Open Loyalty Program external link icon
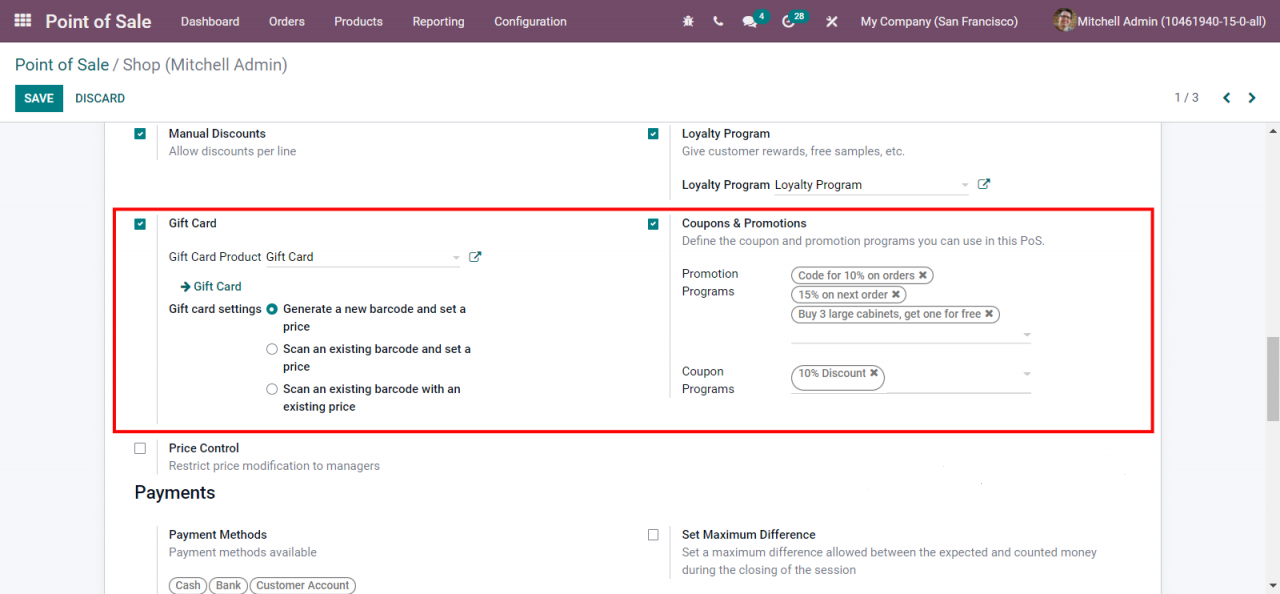The height and width of the screenshot is (594, 1280). click(984, 184)
